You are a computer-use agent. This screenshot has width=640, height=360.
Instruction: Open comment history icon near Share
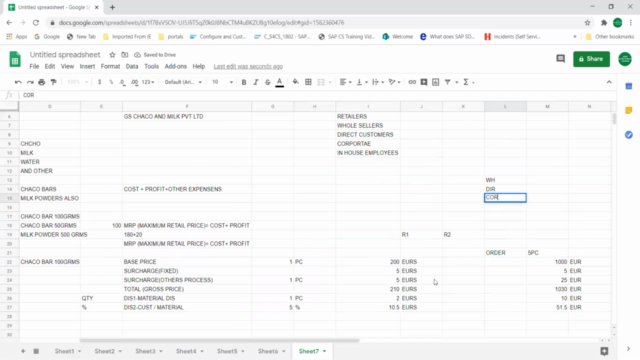coord(560,59)
